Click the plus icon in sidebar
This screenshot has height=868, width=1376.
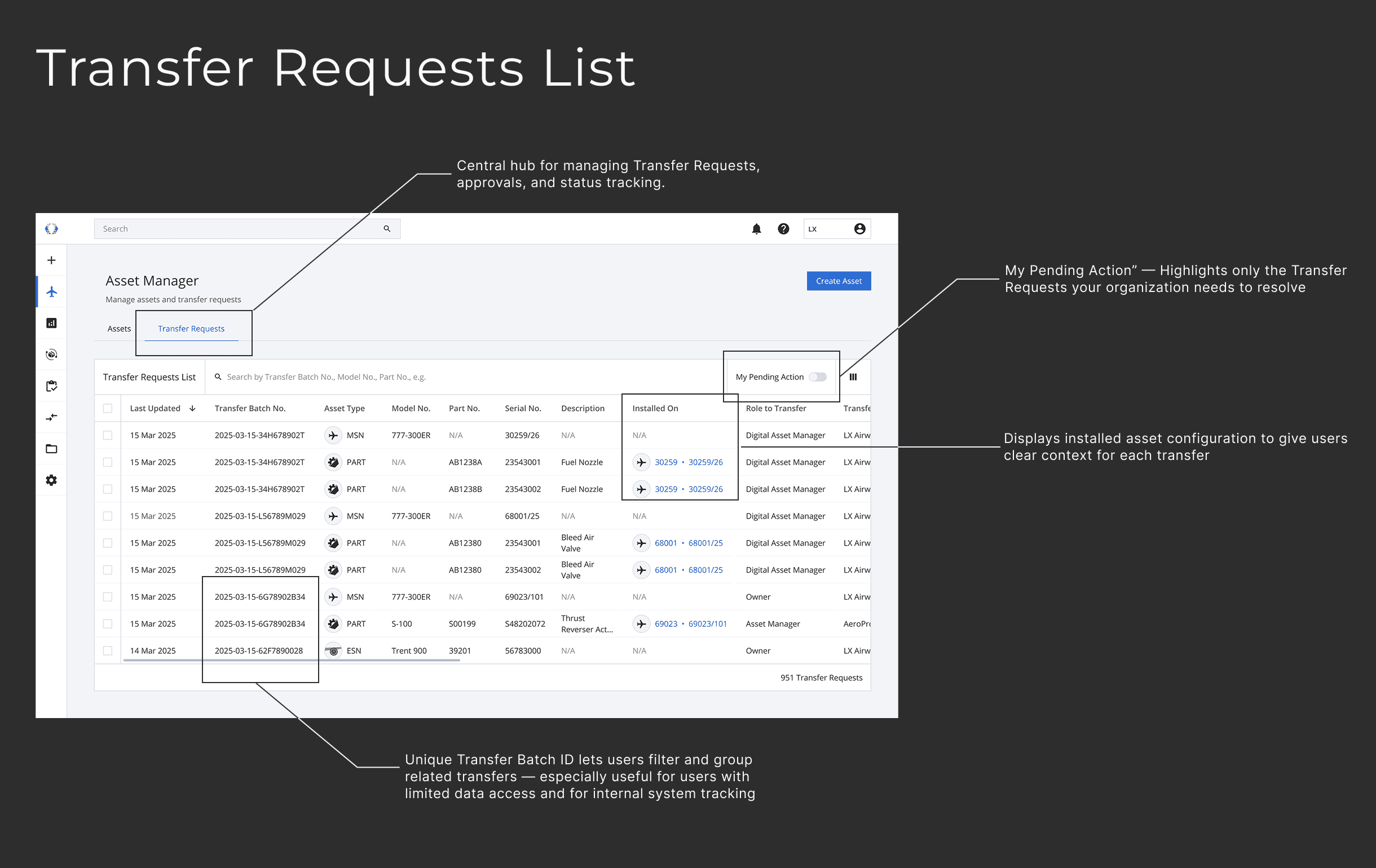pyautogui.click(x=51, y=260)
